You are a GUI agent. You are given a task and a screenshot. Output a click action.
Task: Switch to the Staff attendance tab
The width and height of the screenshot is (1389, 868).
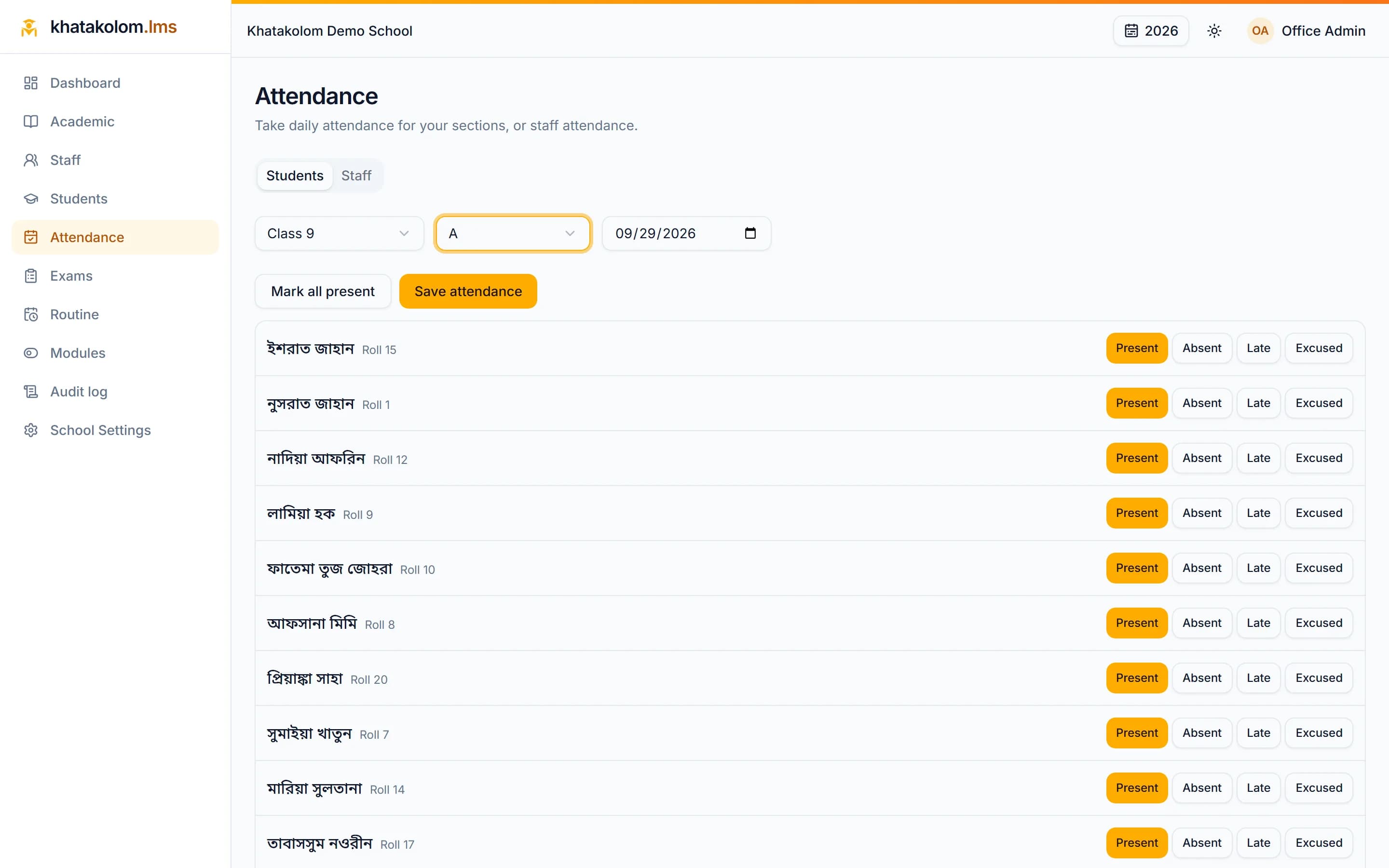pyautogui.click(x=356, y=176)
